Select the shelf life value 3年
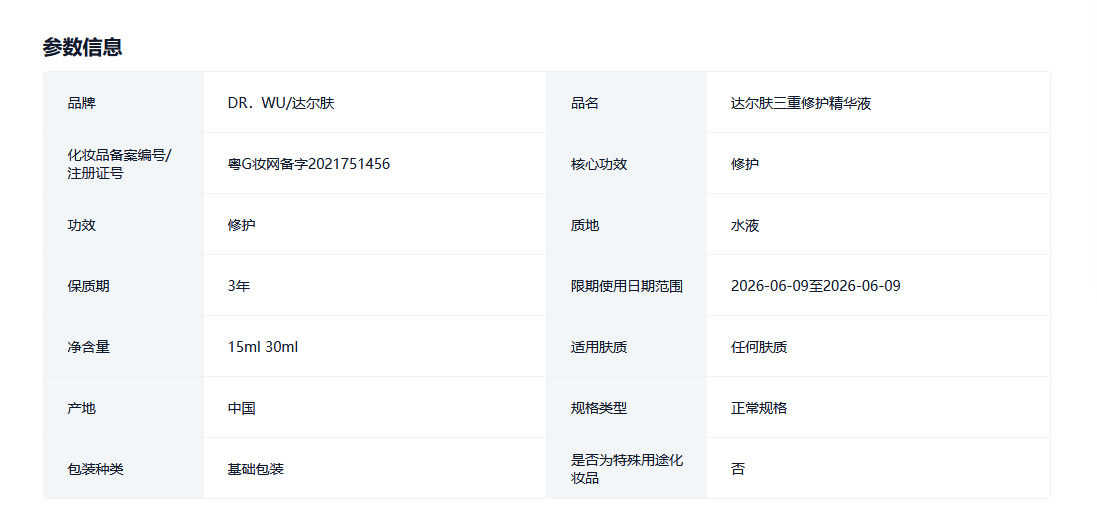The width and height of the screenshot is (1097, 524). (x=239, y=286)
